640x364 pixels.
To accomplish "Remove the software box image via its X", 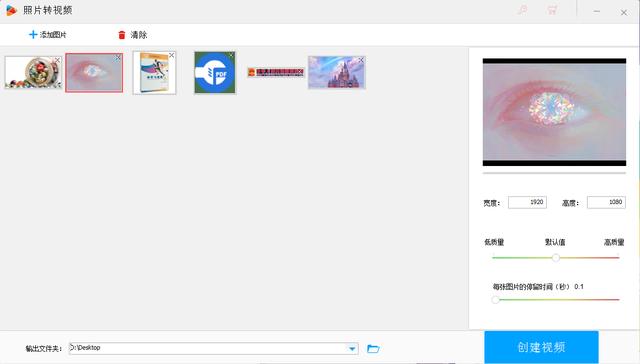I will pyautogui.click(x=171, y=55).
